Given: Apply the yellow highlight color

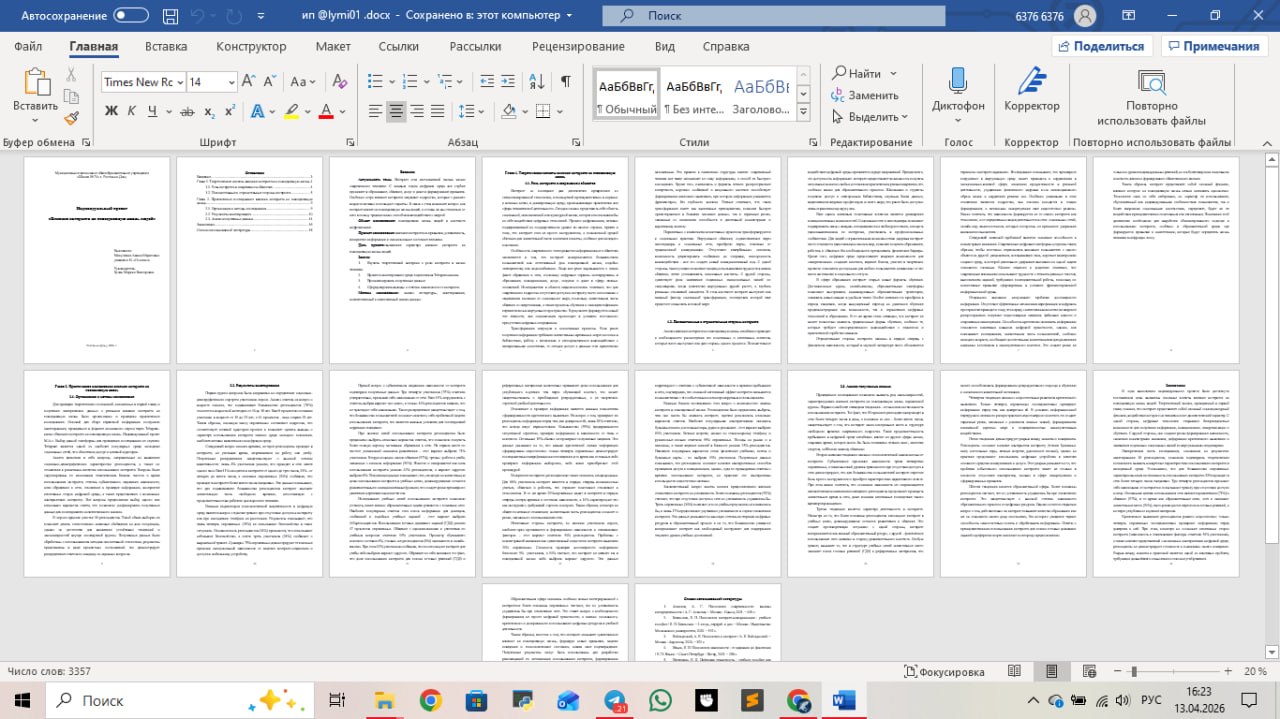Looking at the screenshot, I should (289, 111).
